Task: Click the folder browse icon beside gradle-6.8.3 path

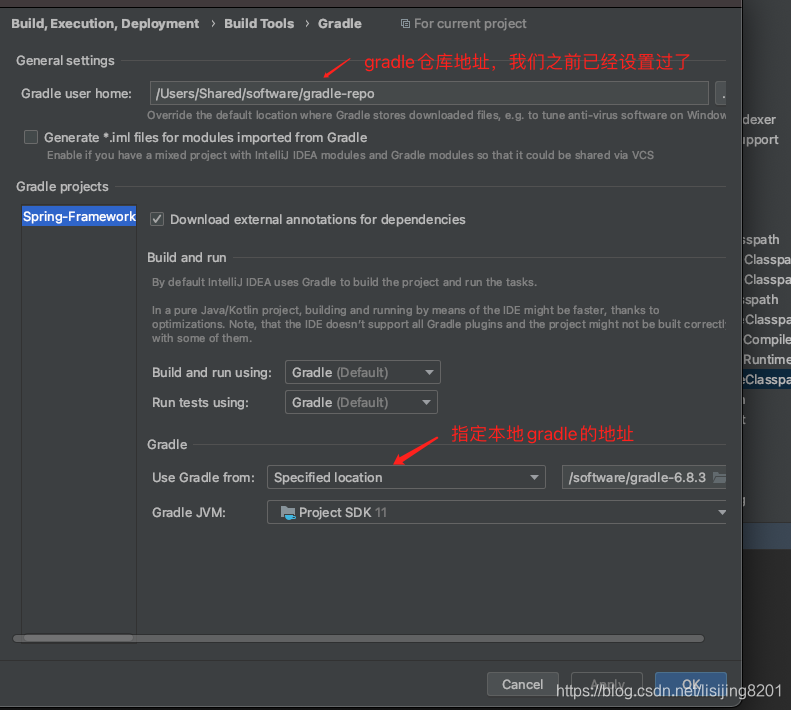Action: click(x=719, y=477)
